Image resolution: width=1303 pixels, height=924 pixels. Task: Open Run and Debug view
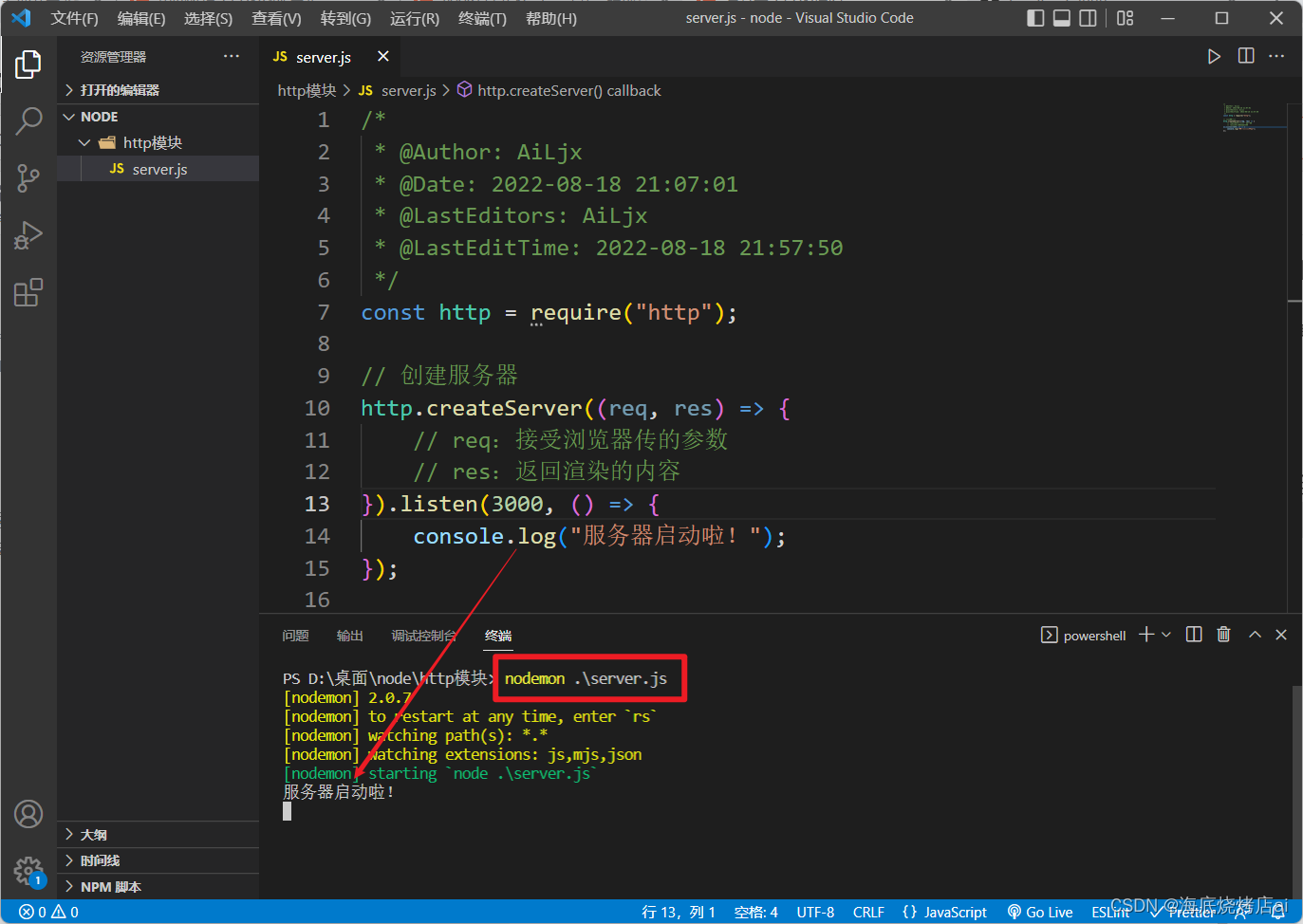tap(28, 234)
